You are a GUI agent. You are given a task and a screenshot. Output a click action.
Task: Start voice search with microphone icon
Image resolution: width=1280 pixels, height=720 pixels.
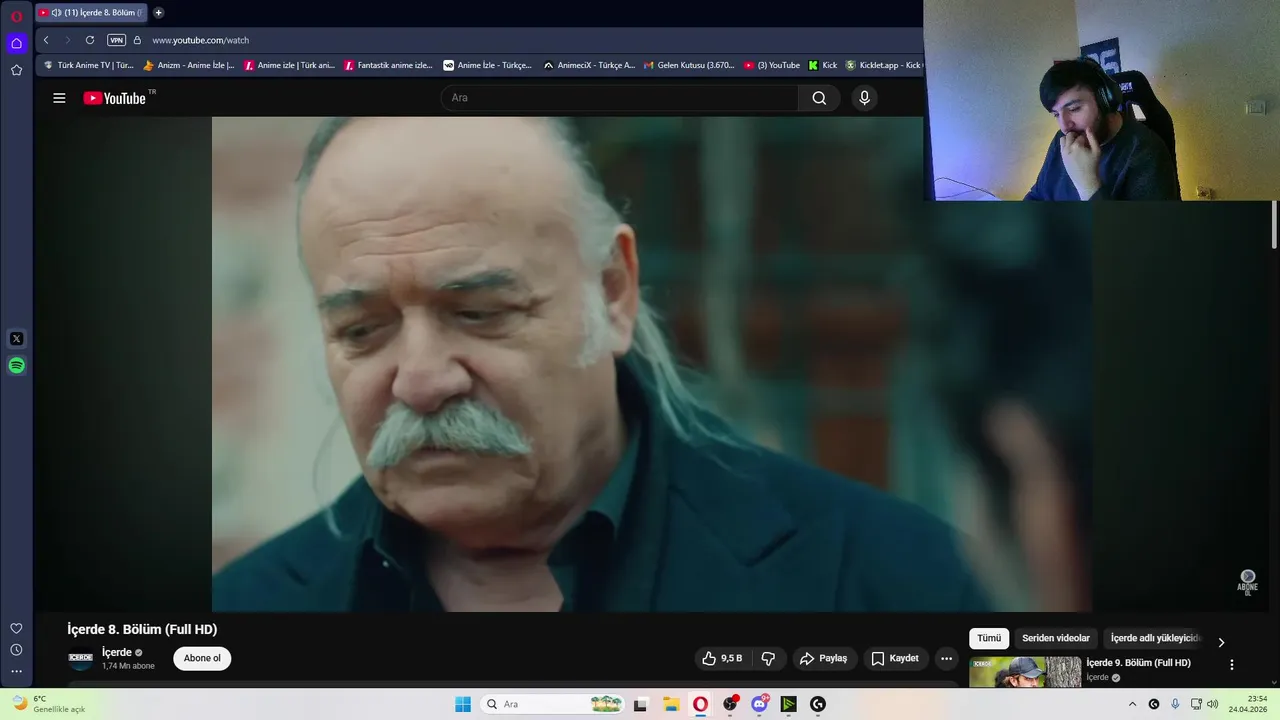click(x=865, y=98)
